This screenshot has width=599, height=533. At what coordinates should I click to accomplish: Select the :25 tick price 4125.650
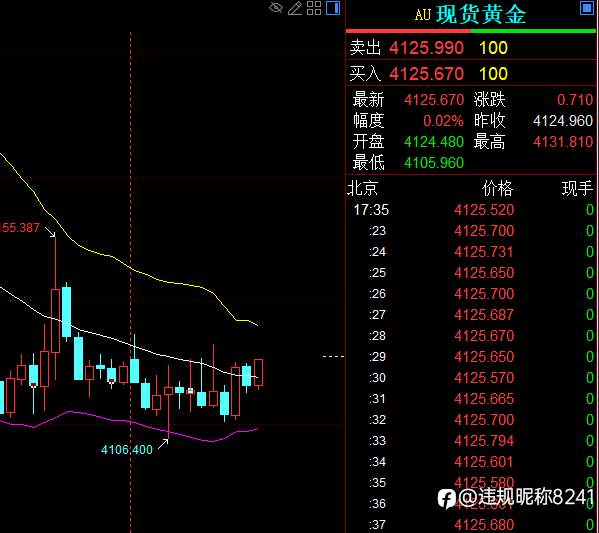coord(484,273)
